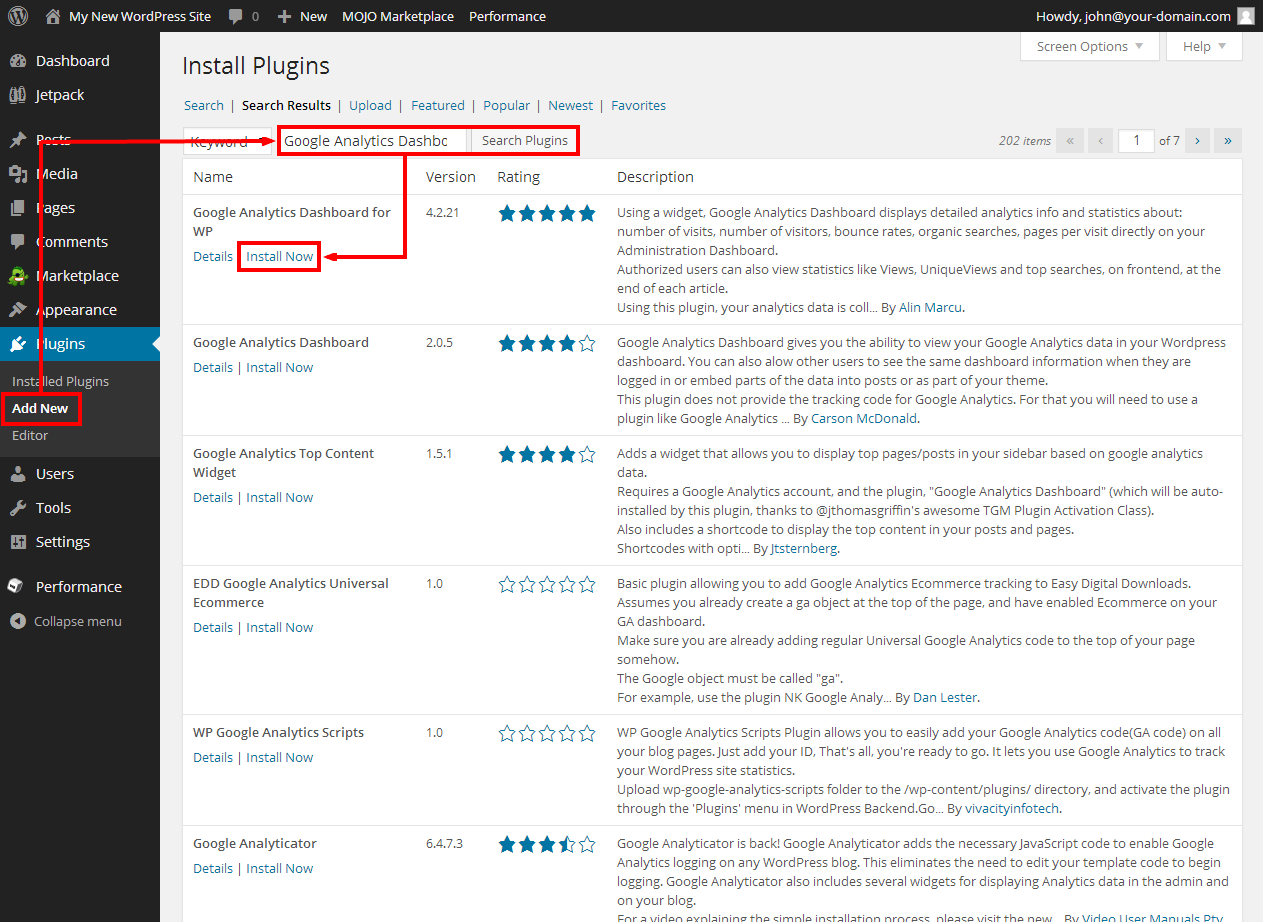Select Add New under Plugins

(x=40, y=408)
